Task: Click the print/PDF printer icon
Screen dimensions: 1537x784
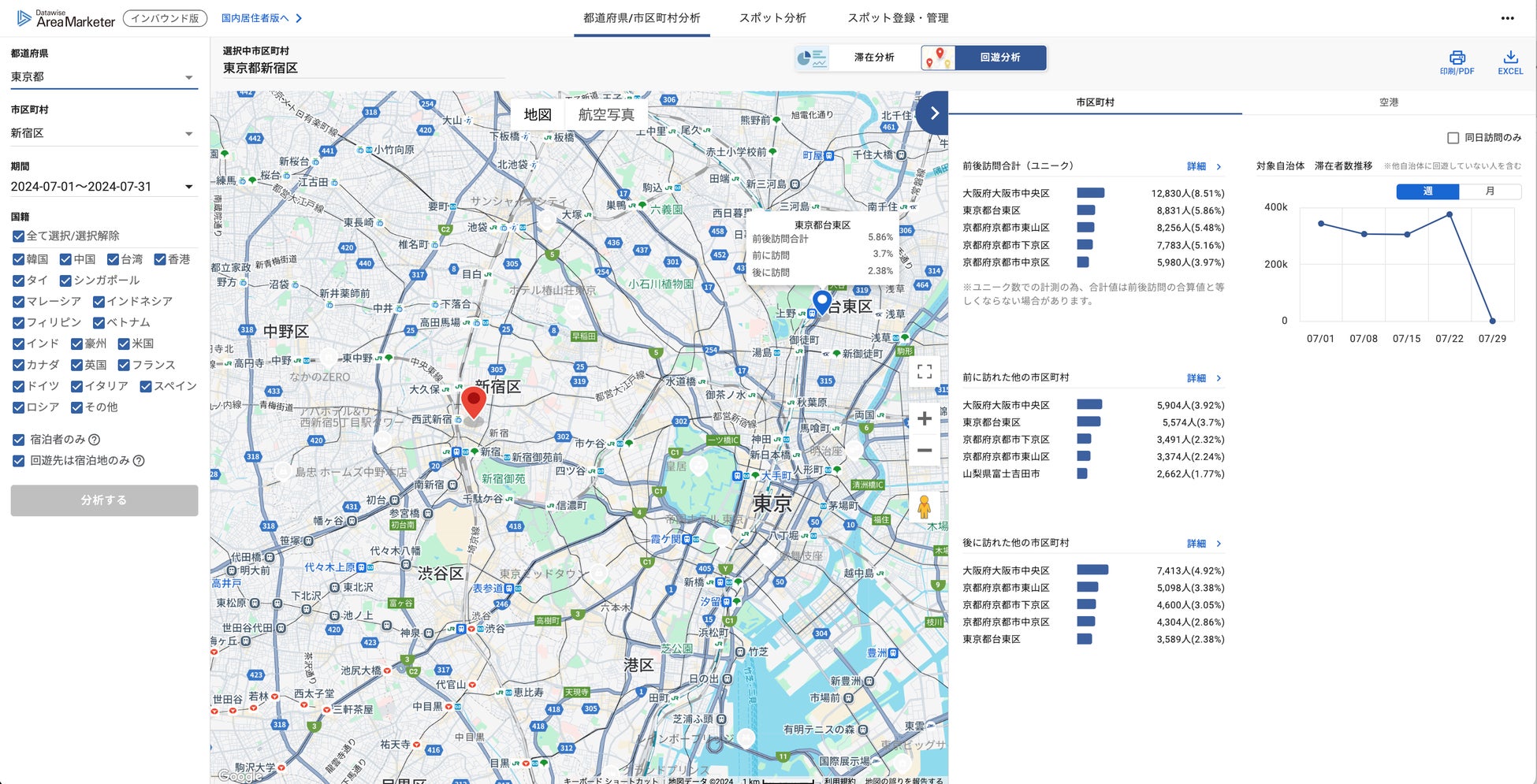Action: 1457,58
